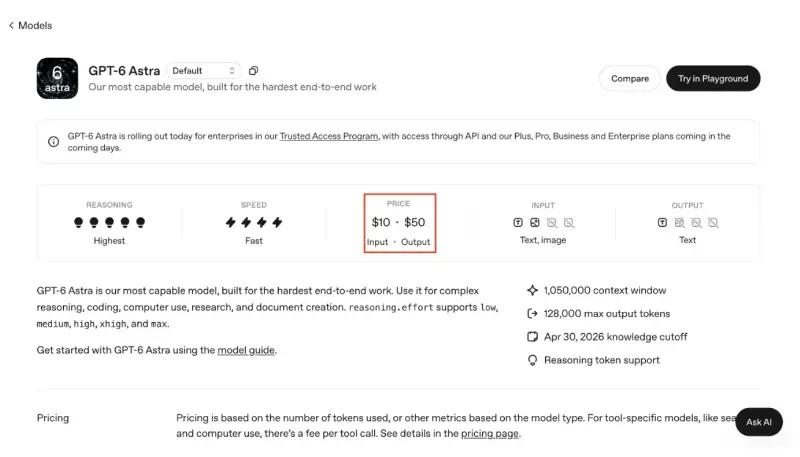The image size is (800, 457).
Task: Click the knowledge cutoff calendar icon
Action: click(x=532, y=337)
